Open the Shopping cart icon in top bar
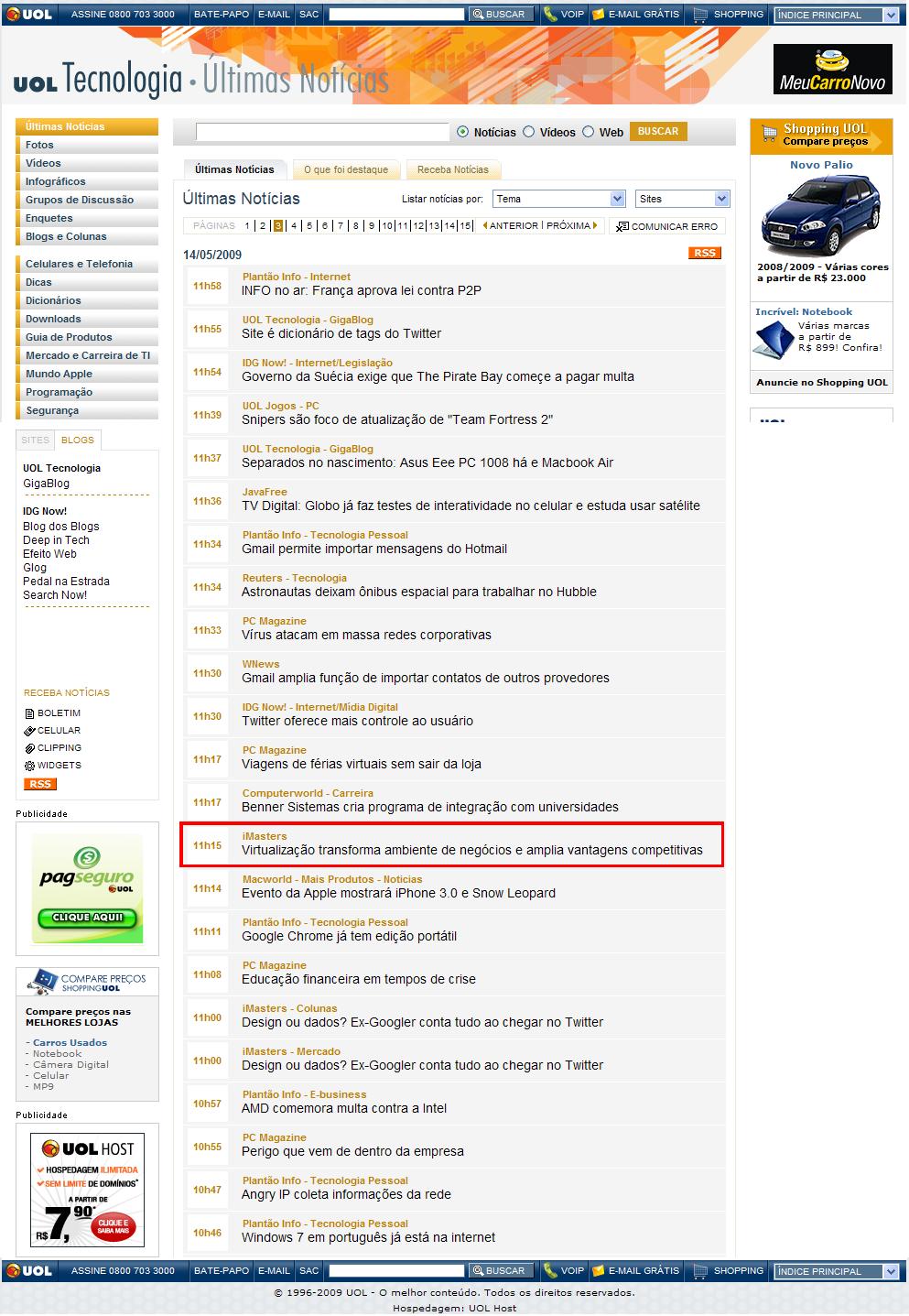The width and height of the screenshot is (909, 1316). (x=700, y=15)
